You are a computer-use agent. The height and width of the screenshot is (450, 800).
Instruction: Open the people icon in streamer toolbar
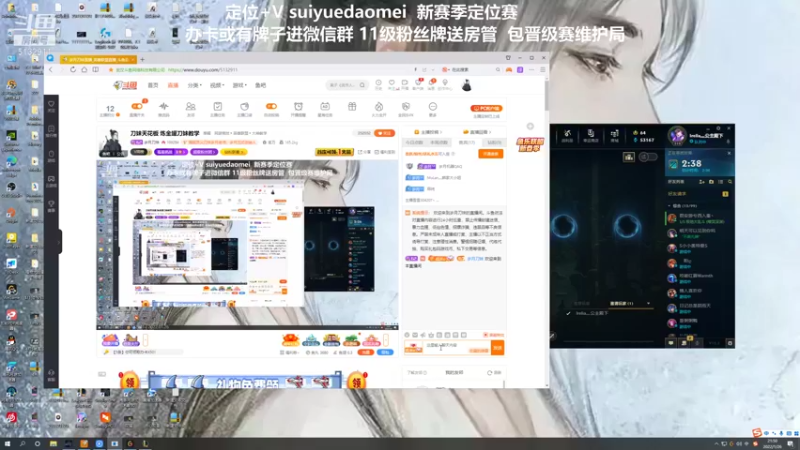click(x=190, y=106)
